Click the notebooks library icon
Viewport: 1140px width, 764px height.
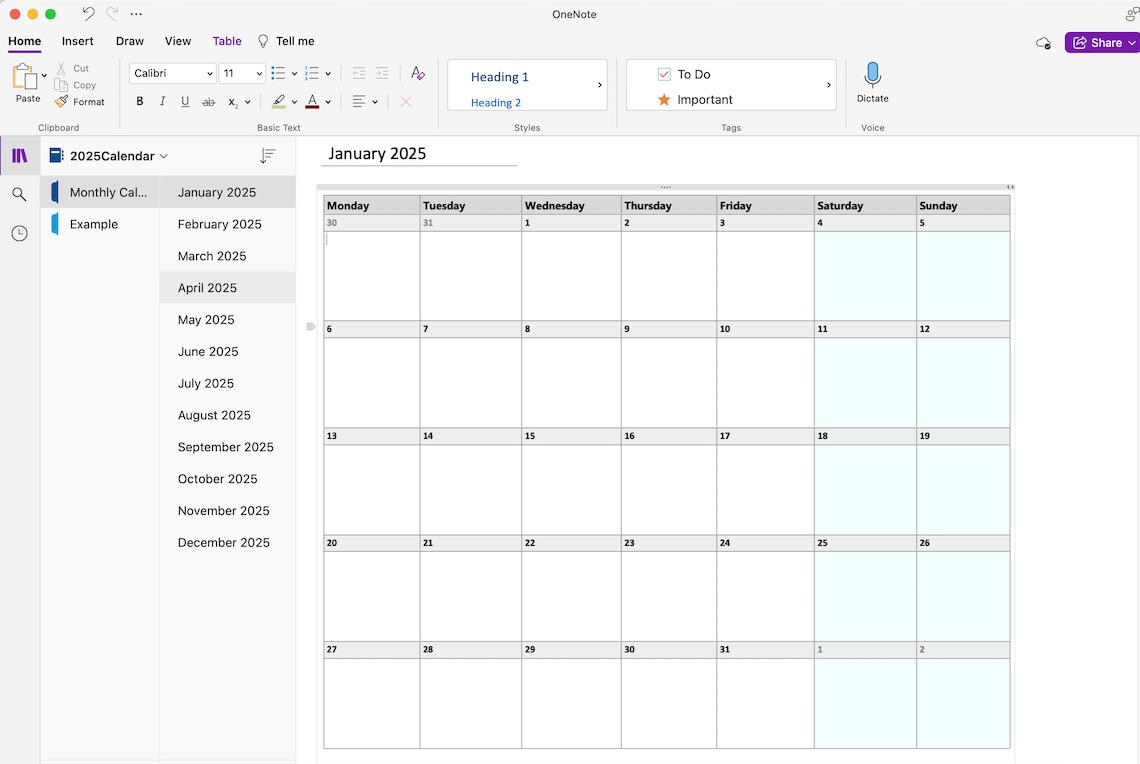tap(19, 155)
